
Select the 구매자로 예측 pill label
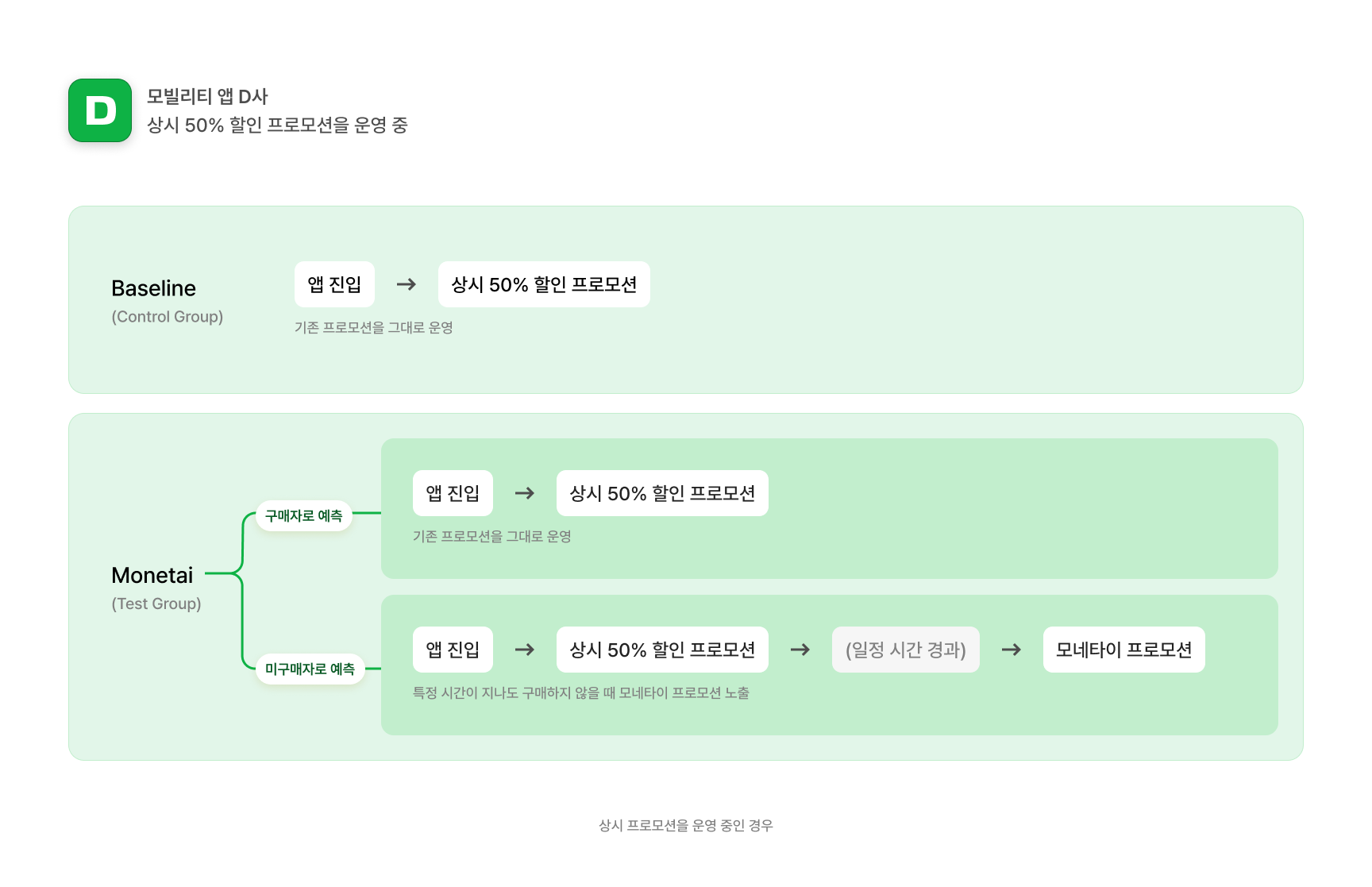304,516
